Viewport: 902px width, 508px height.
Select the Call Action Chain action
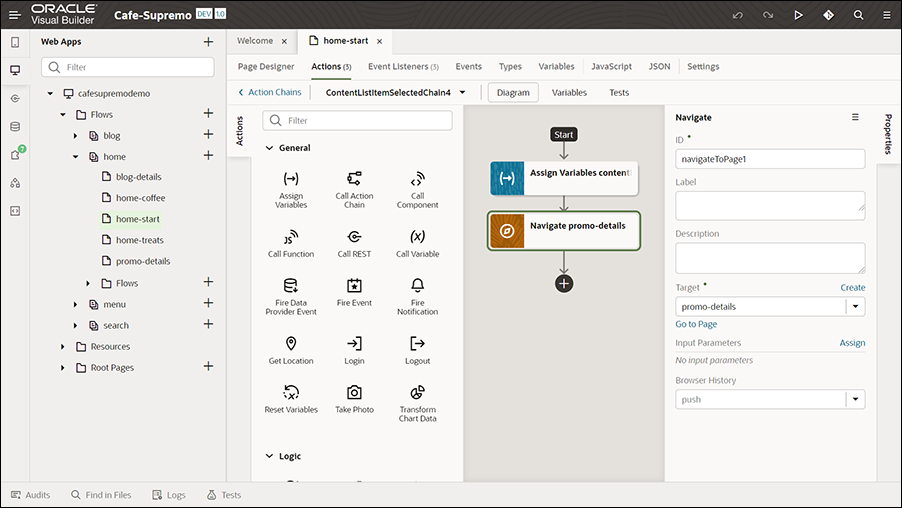[354, 190]
